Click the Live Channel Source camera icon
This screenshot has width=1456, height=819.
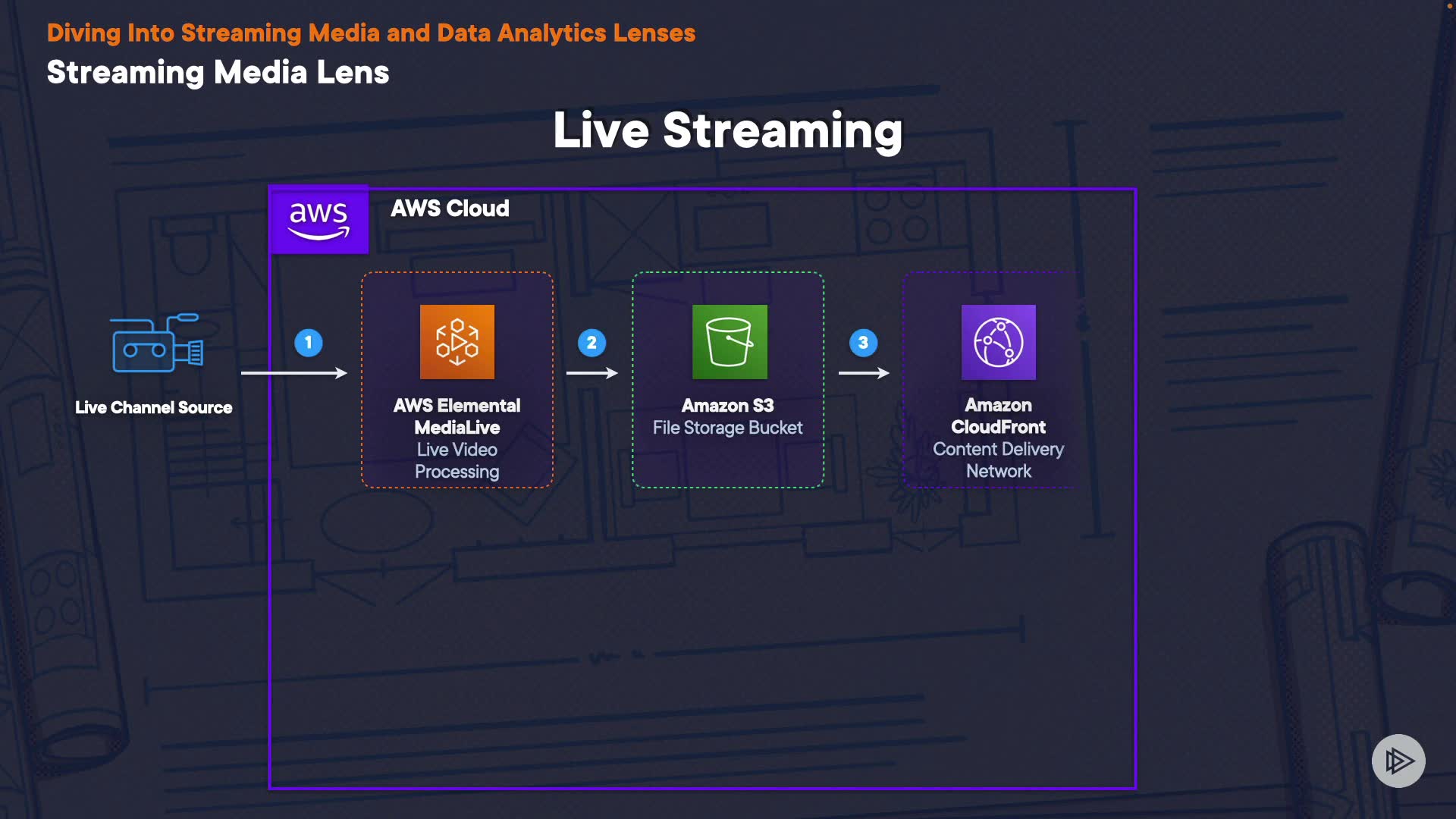[x=157, y=344]
